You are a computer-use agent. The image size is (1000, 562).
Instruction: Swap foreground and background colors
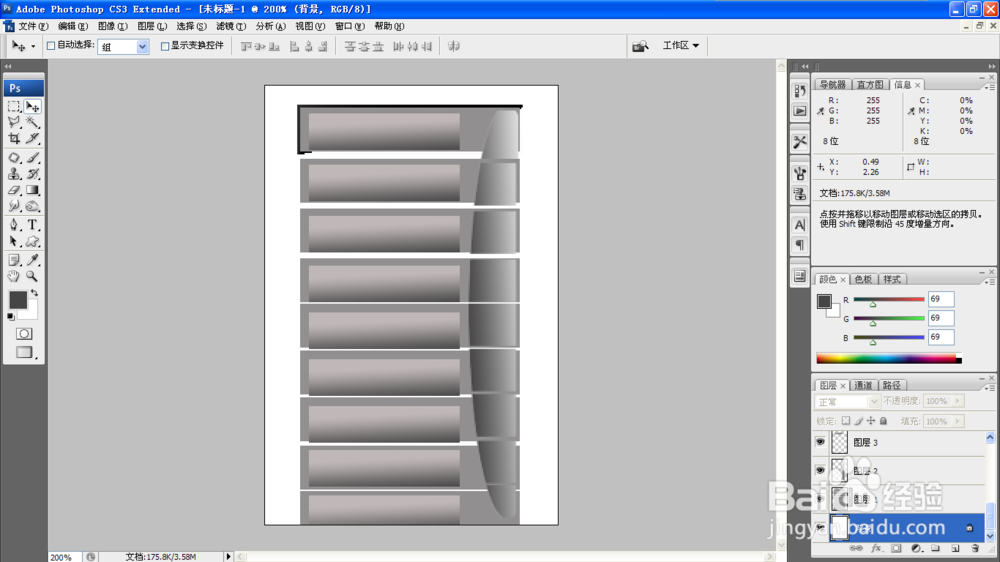(34, 293)
